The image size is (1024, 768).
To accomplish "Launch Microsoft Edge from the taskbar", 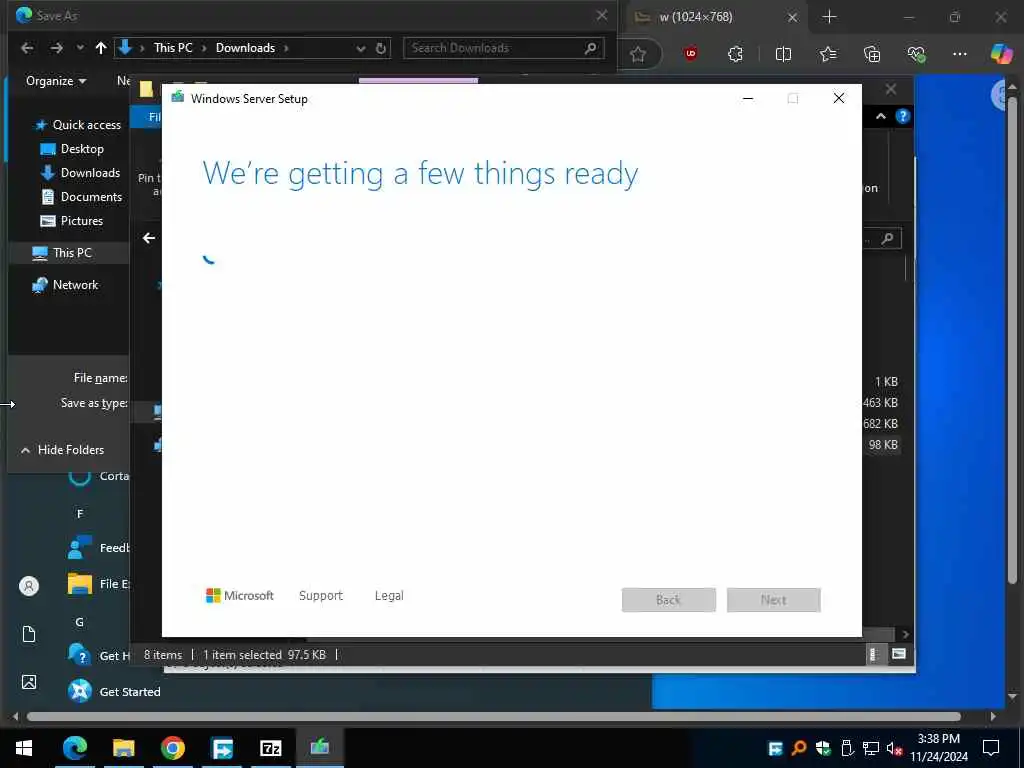I will [x=74, y=748].
